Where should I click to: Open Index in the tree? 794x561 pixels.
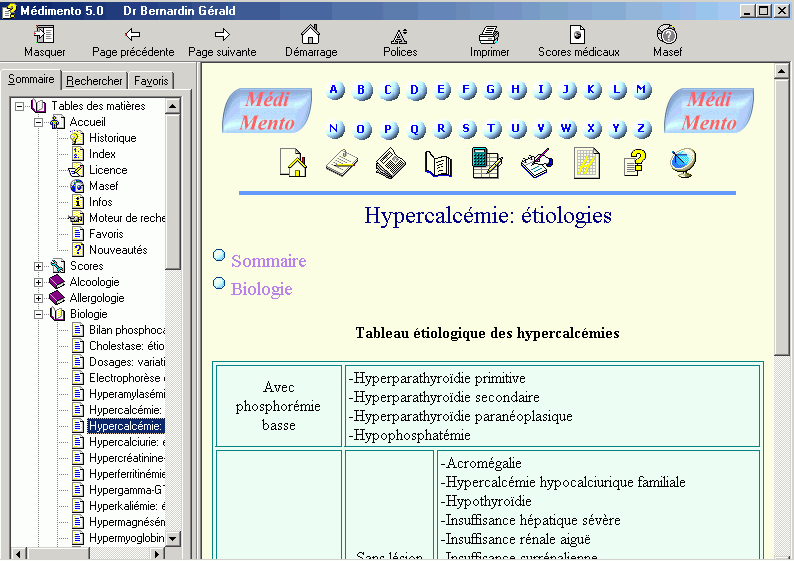click(102, 154)
